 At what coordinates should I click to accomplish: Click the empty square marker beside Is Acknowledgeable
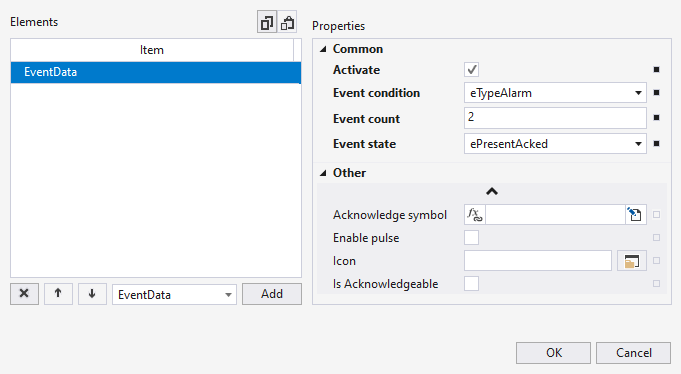point(657,284)
